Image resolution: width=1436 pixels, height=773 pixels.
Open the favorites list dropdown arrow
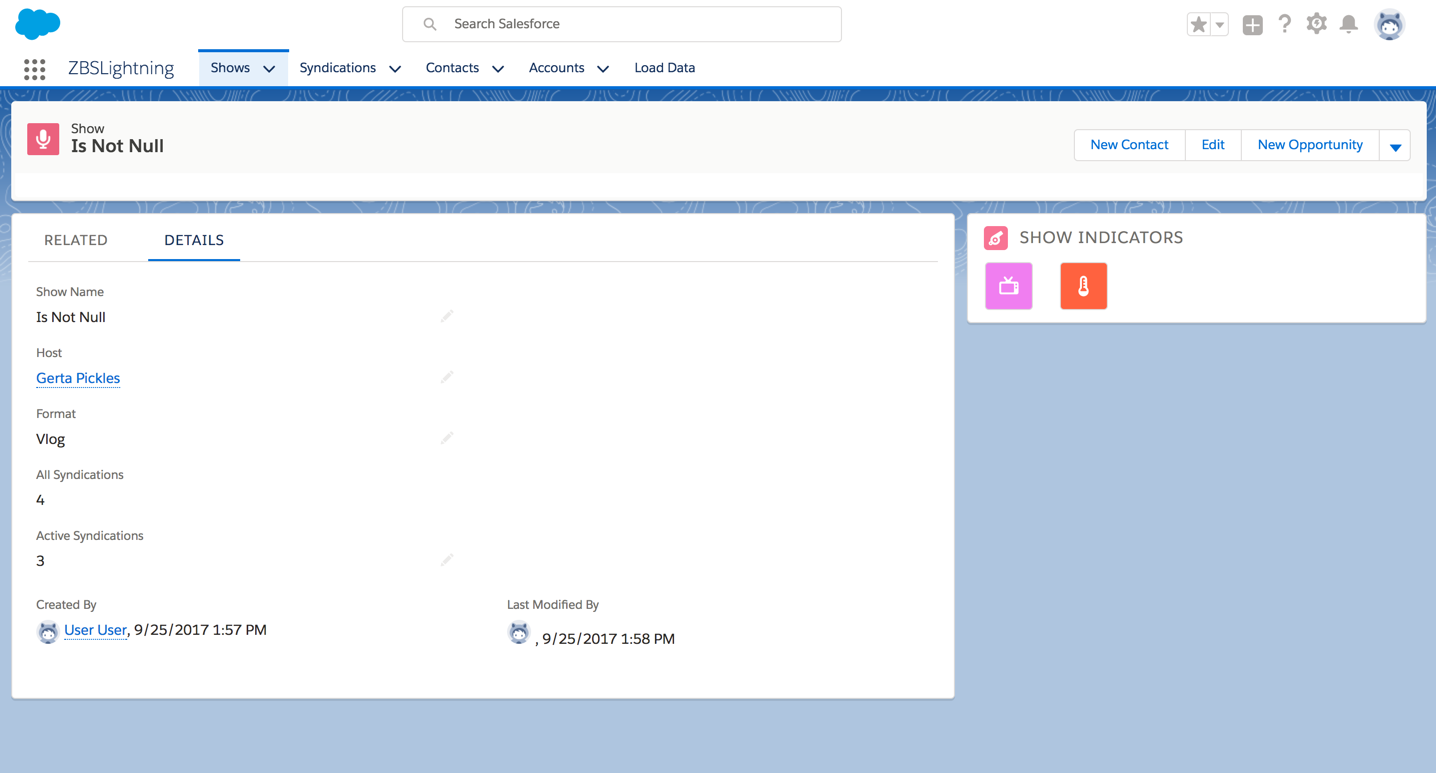pos(1220,25)
